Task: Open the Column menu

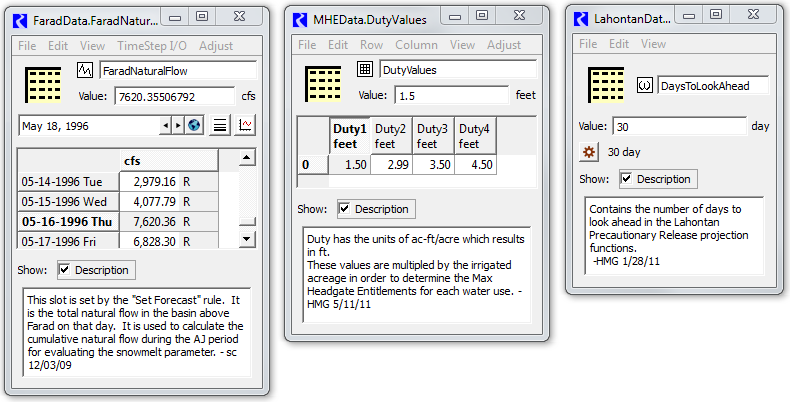Action: [416, 45]
